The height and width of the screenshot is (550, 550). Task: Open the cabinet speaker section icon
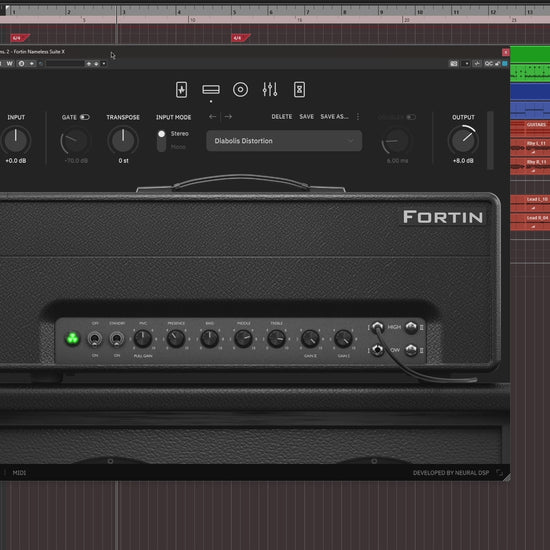(240, 89)
